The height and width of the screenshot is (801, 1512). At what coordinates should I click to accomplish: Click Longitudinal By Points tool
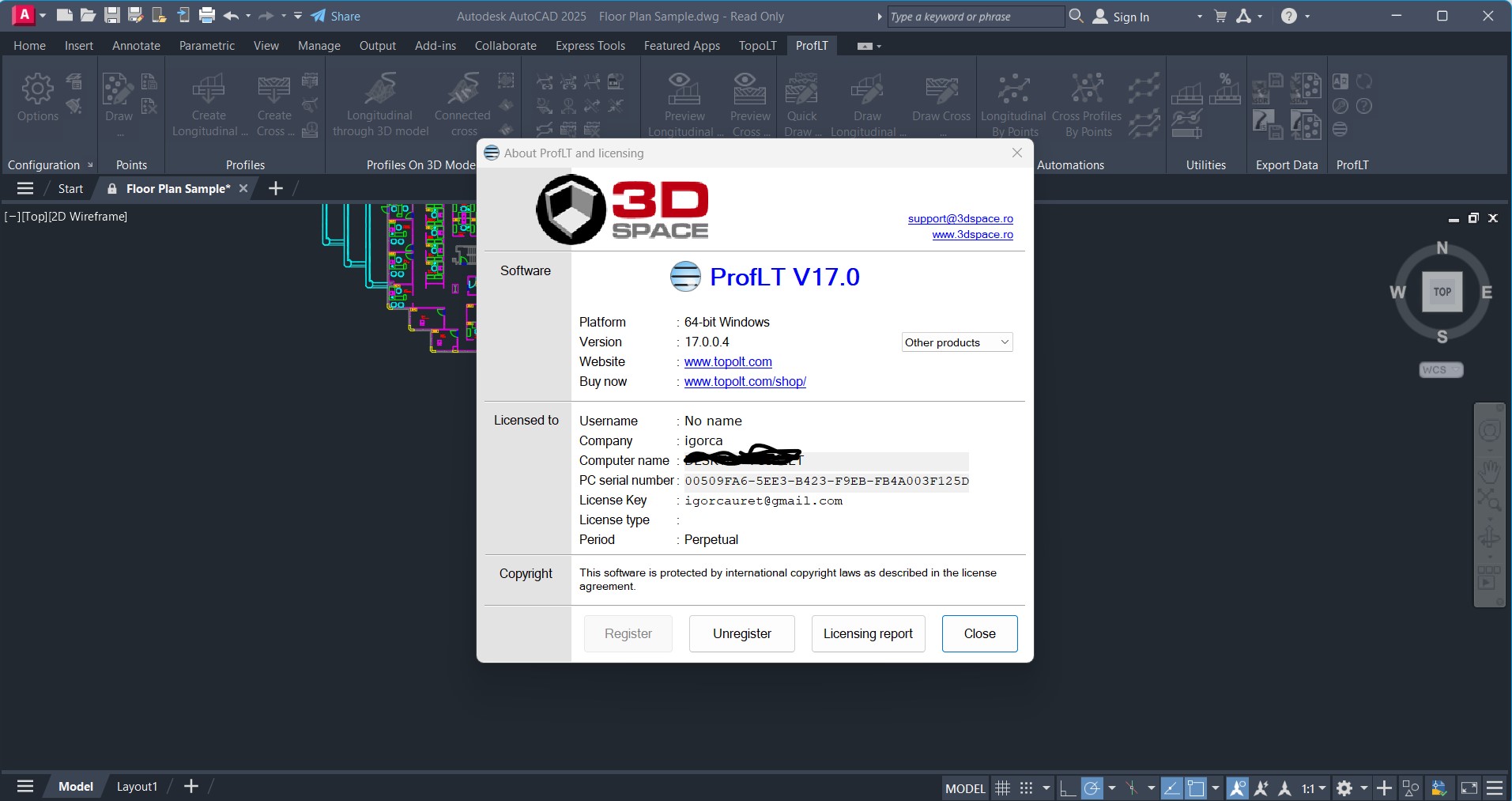tap(1014, 105)
